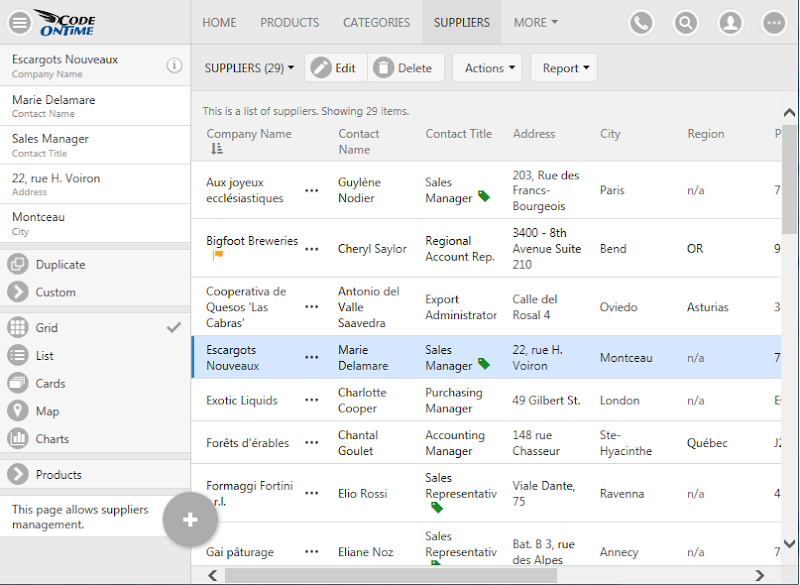
Task: Select the SUPPLIERS tab
Action: pyautogui.click(x=462, y=22)
